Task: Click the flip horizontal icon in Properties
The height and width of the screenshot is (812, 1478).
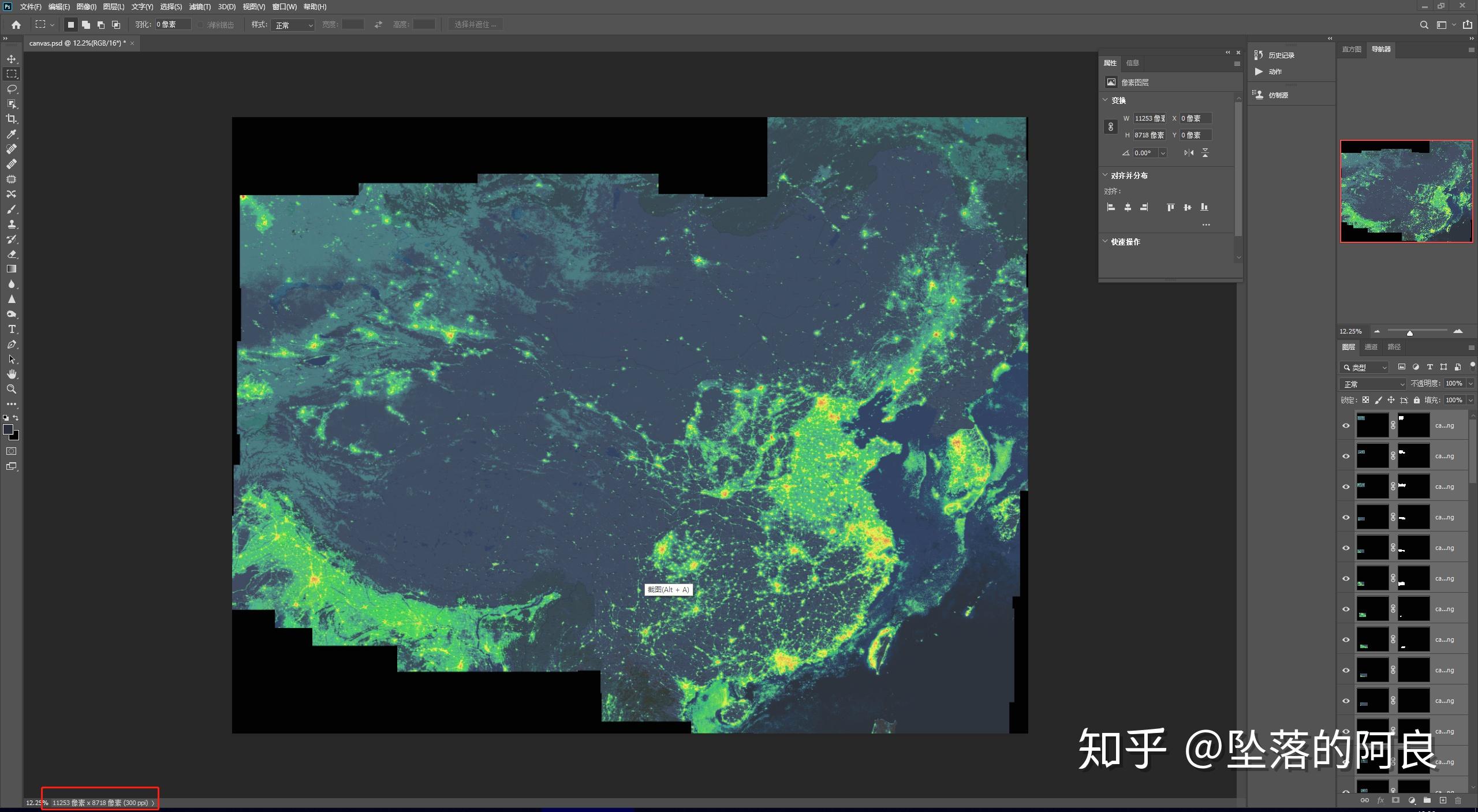Action: 1188,153
